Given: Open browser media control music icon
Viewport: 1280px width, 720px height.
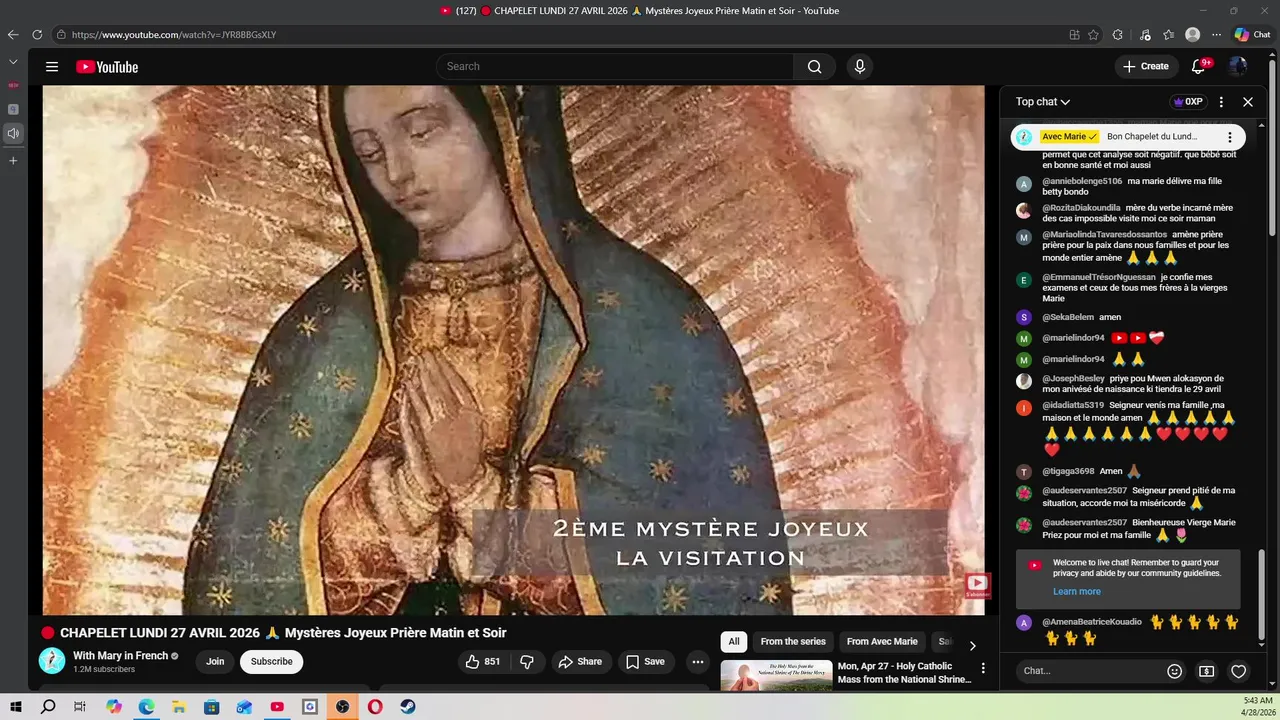Looking at the screenshot, I should click(1145, 34).
